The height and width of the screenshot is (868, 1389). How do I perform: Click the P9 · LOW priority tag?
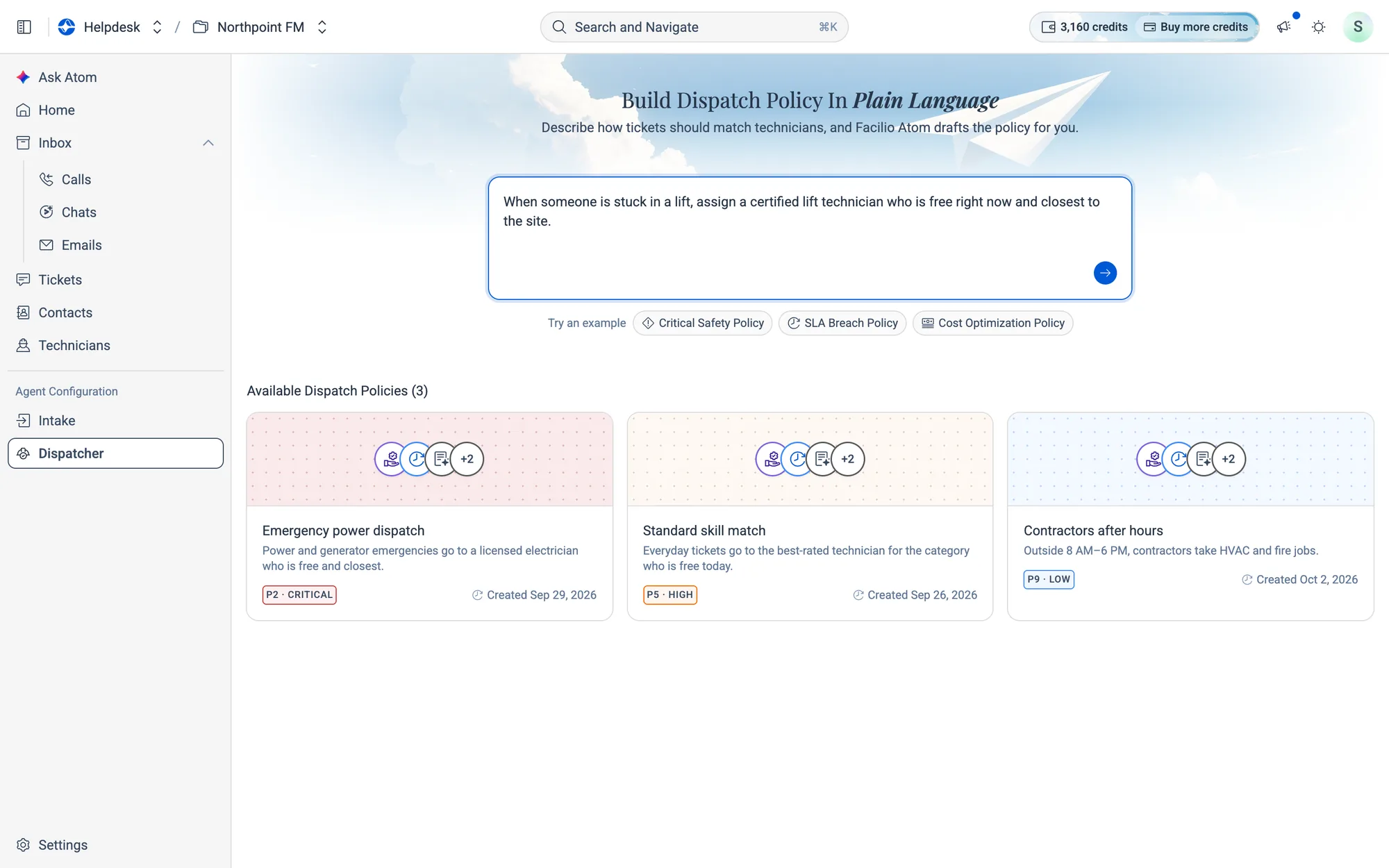click(1049, 579)
